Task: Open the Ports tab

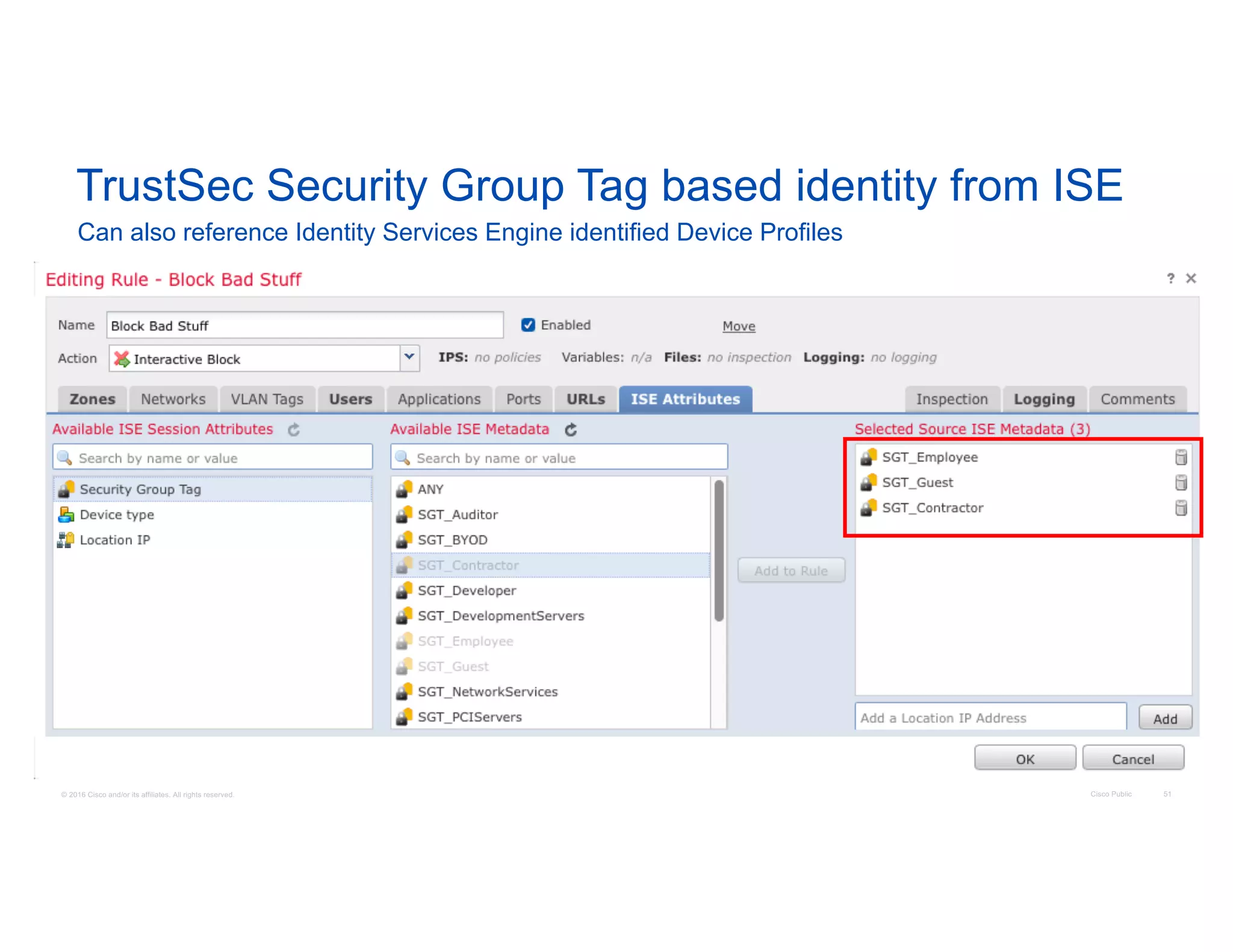Action: (524, 400)
